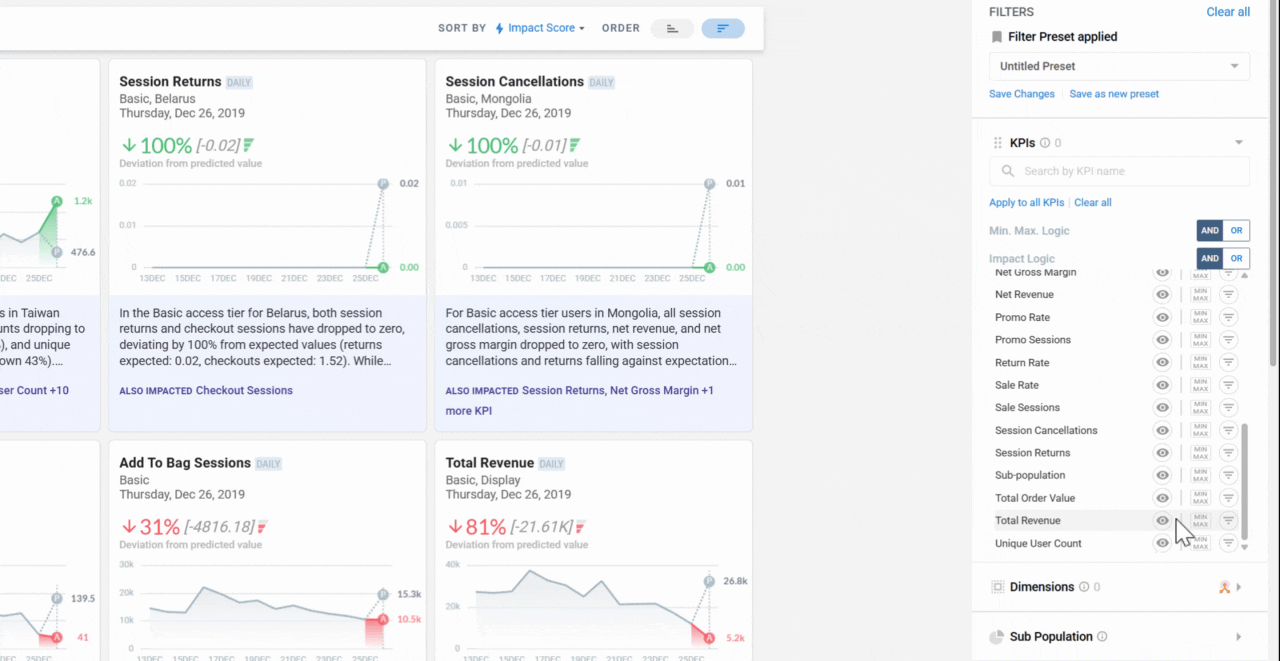Grab the KPIs section drag handle
1280x661 pixels.
coord(997,143)
